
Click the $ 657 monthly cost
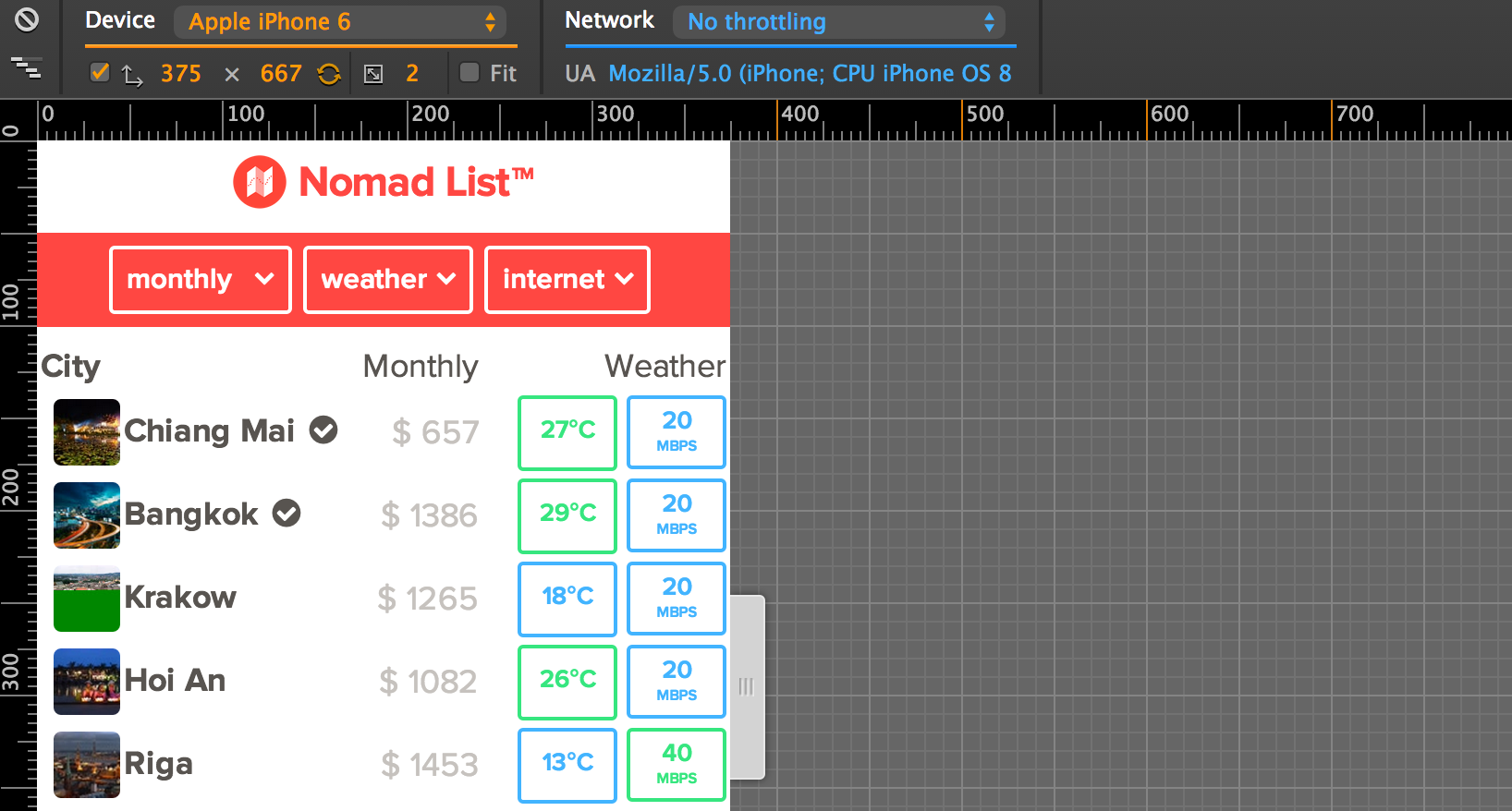[x=435, y=432]
